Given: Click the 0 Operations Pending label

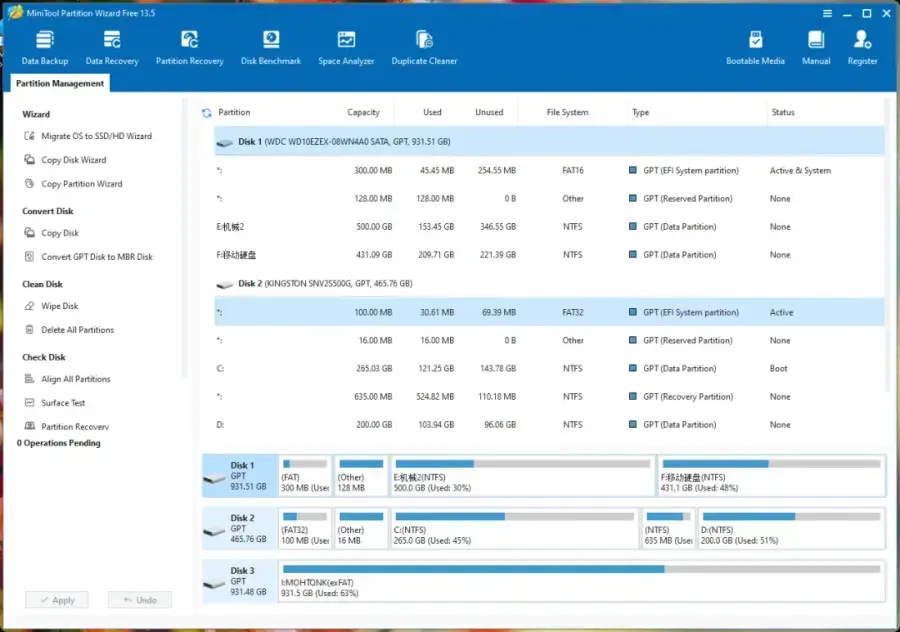Looking at the screenshot, I should tap(59, 443).
